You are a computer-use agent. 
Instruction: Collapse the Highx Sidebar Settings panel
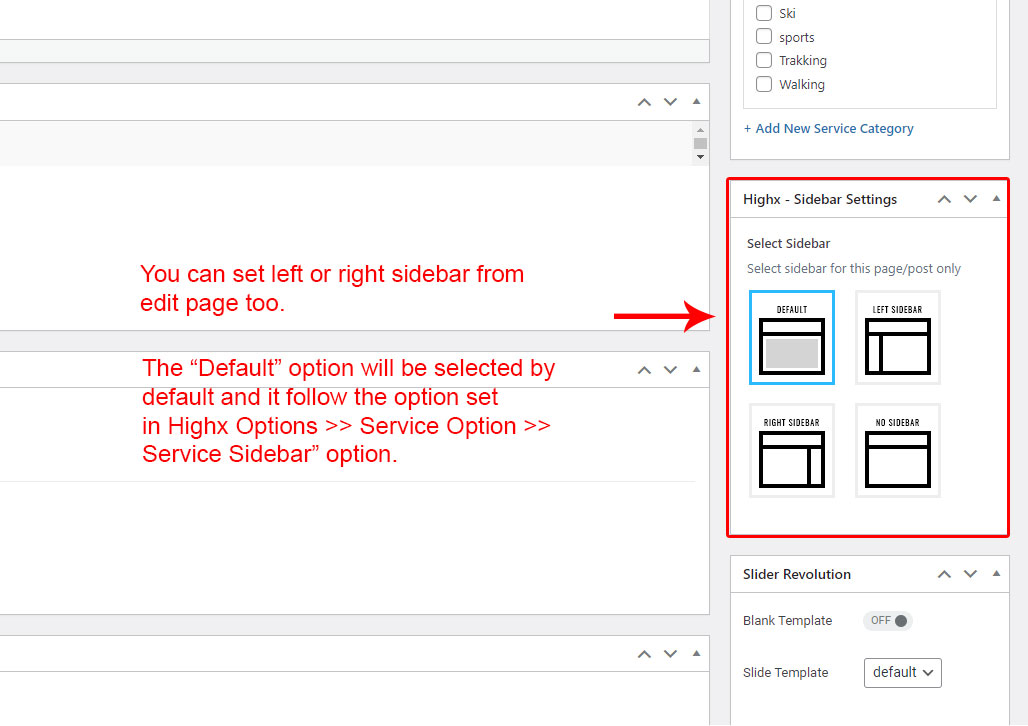point(996,199)
